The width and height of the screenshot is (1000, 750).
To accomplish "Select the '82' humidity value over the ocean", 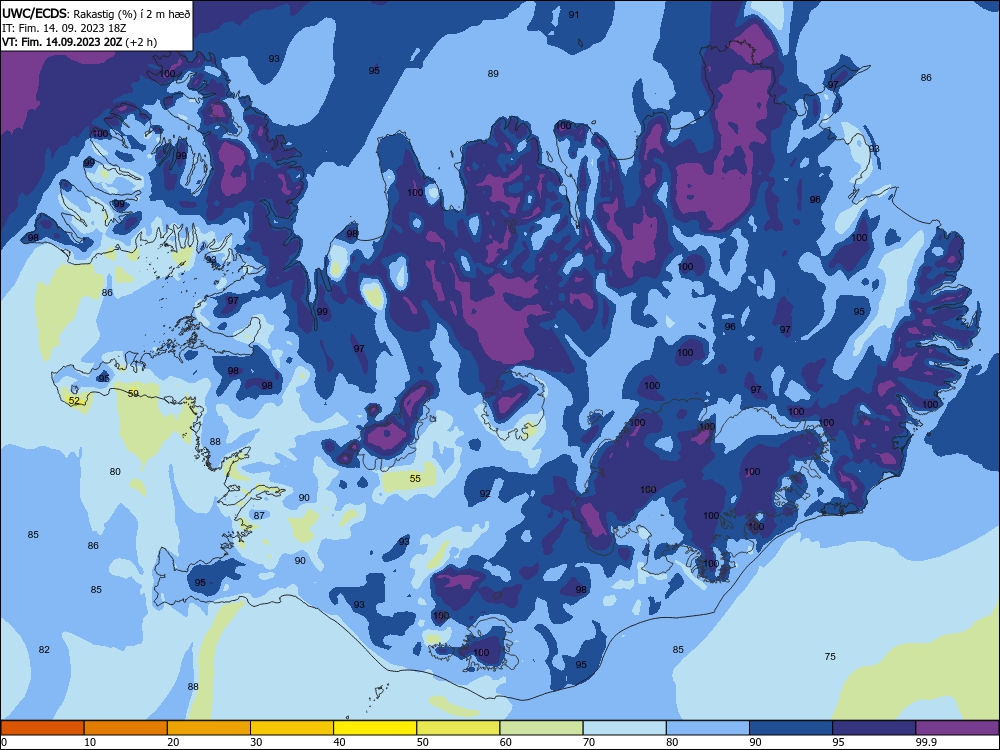I will click(x=44, y=649).
